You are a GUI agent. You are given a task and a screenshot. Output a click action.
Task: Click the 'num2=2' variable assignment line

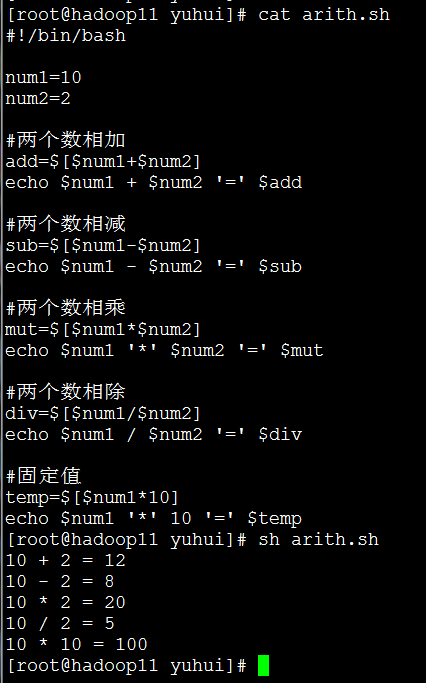coord(38,98)
